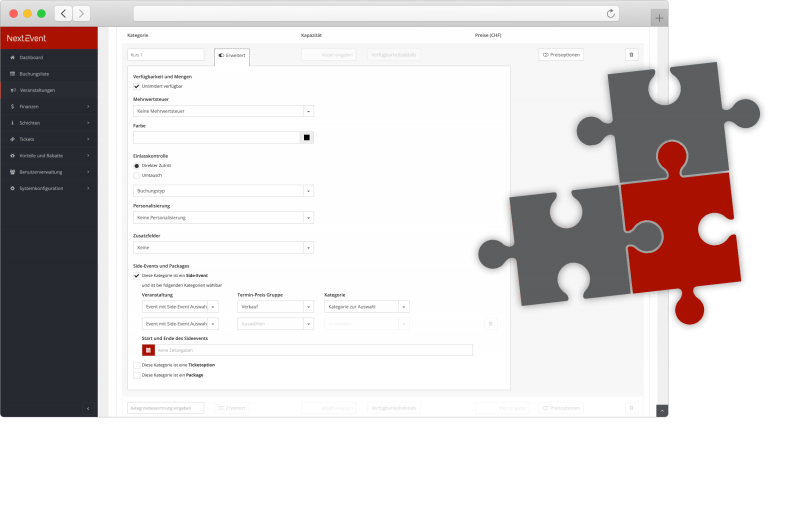Open the 'Verkauf' Termin-Preis Gruppe dropdown
The height and width of the screenshot is (522, 800).
pyautogui.click(x=275, y=307)
